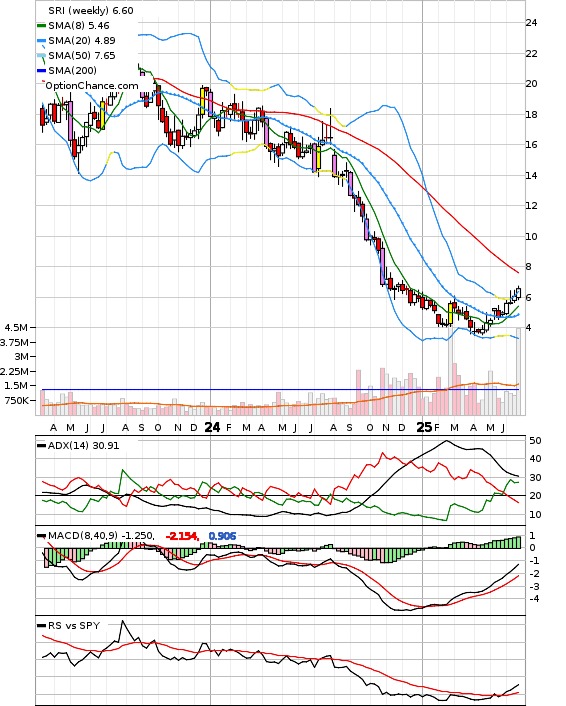
Task: Click the green SMA(8) legend swatch
Action: point(41,26)
